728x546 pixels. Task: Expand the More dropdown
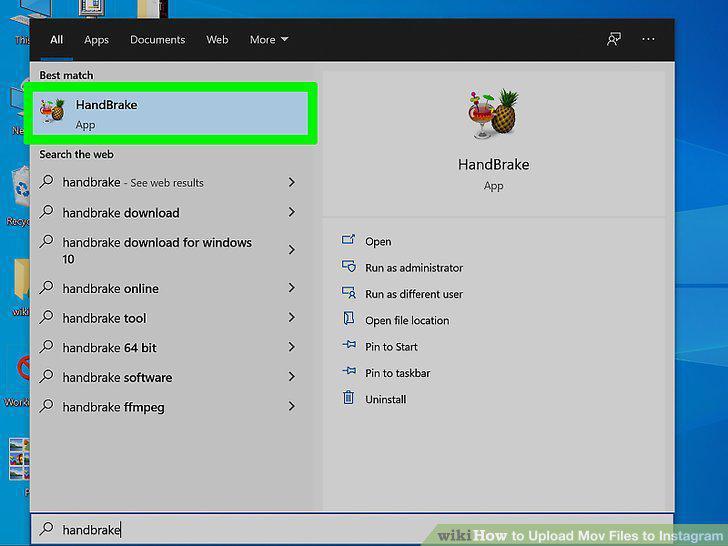[269, 40]
